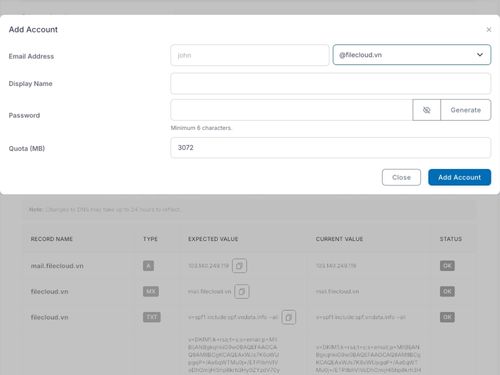
Task: Click the CURRENT VALUE column header
Action: tap(339, 239)
